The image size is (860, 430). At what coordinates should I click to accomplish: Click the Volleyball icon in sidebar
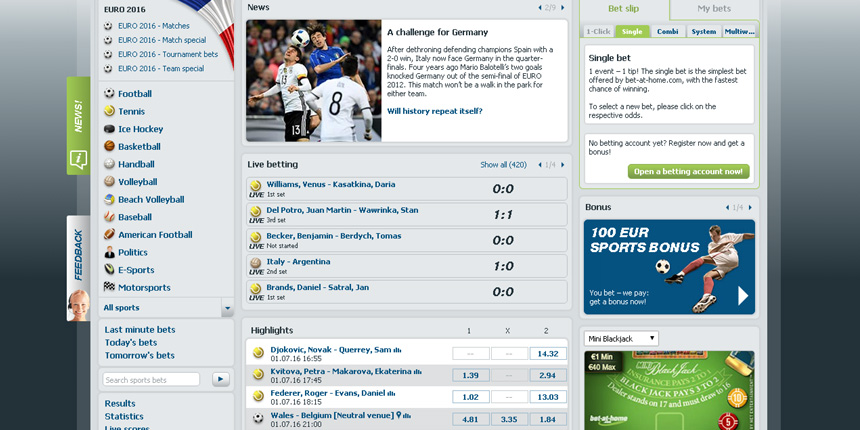click(x=109, y=182)
